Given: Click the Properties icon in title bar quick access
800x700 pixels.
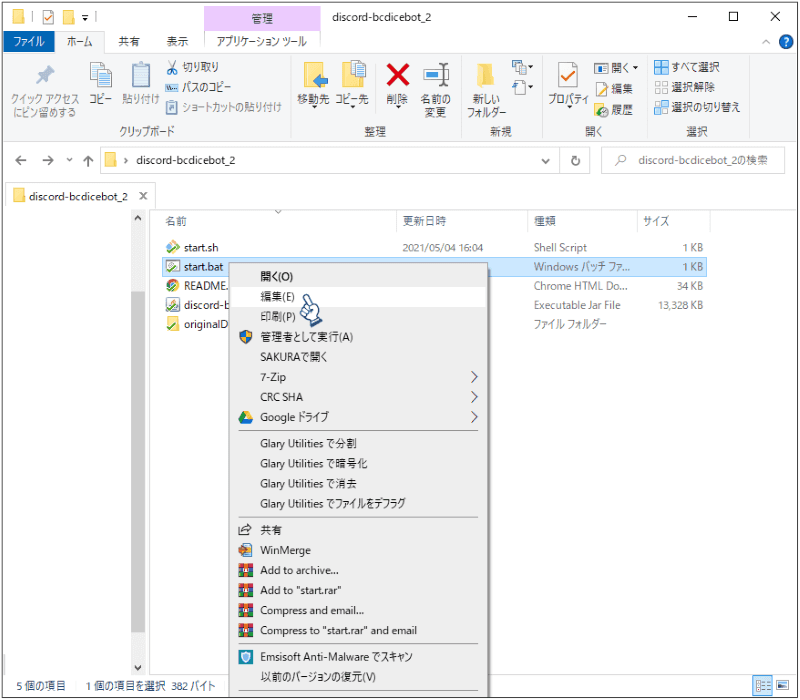Looking at the screenshot, I should coord(48,17).
